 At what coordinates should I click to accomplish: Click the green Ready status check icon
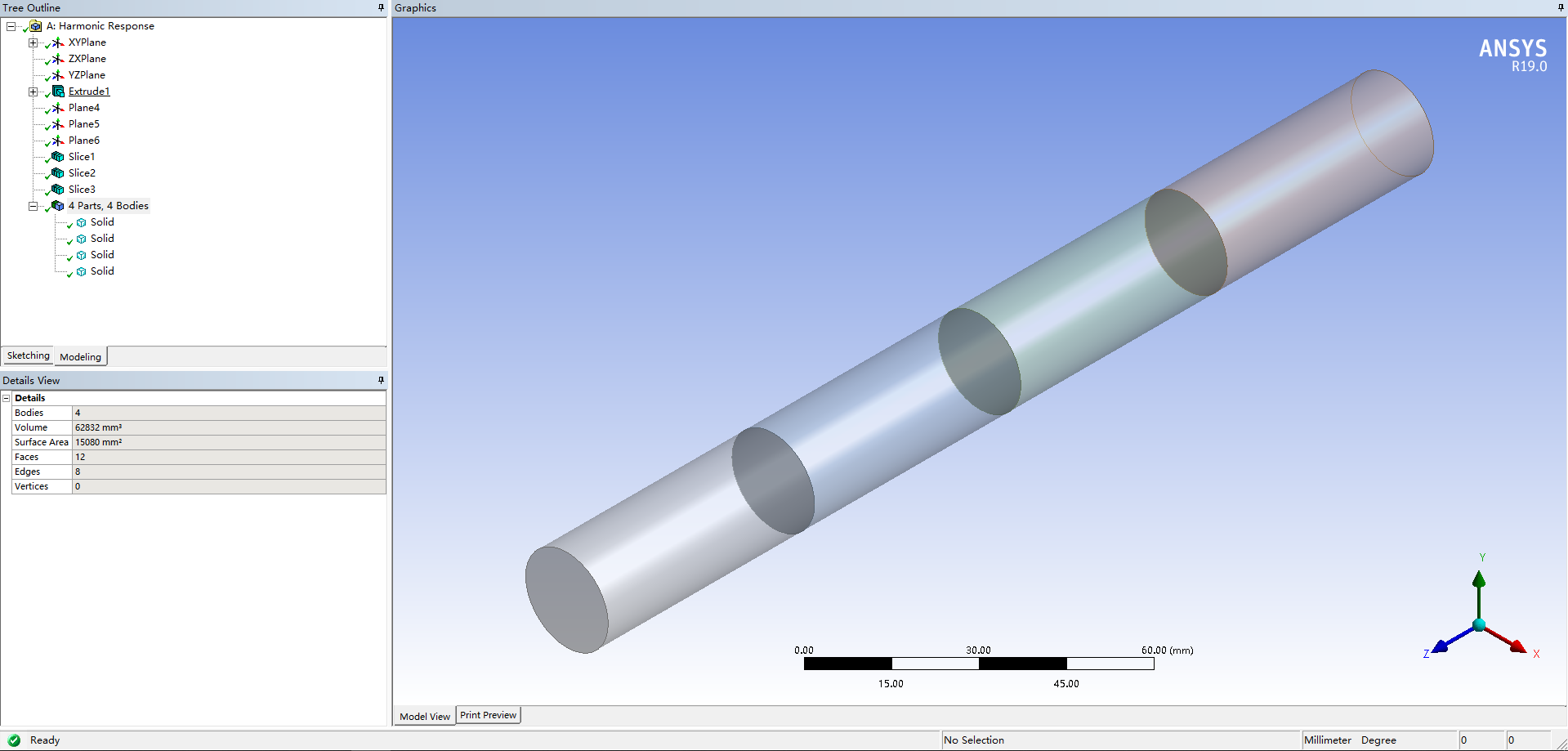click(14, 740)
